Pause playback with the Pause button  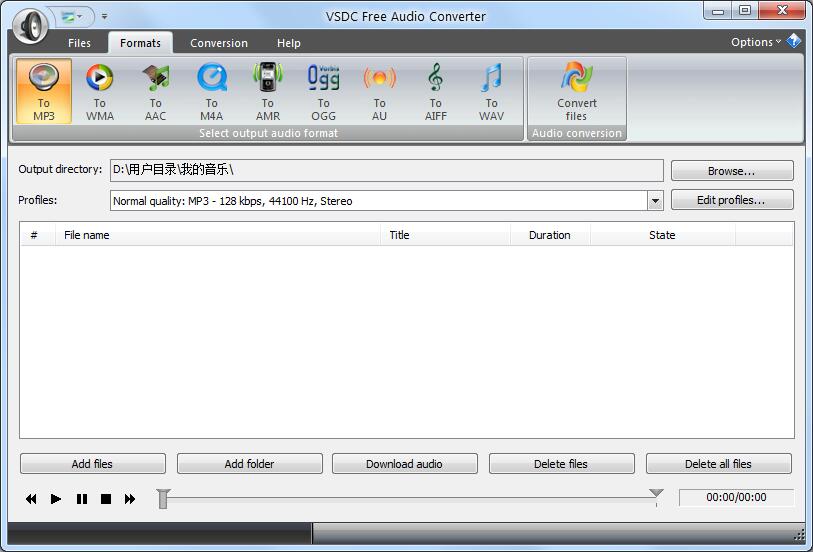81,499
